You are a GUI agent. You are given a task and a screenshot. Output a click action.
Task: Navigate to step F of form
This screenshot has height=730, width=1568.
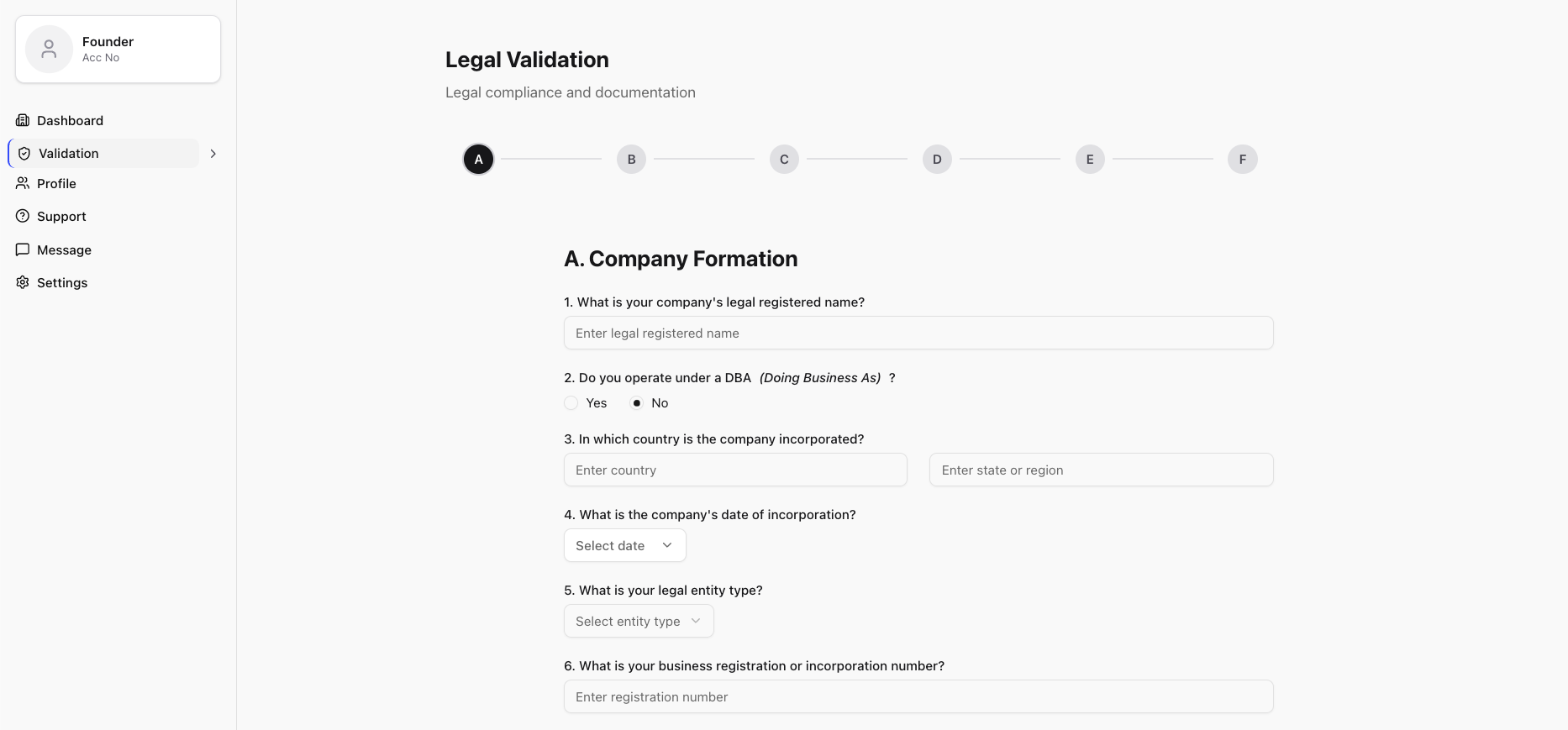point(1242,160)
